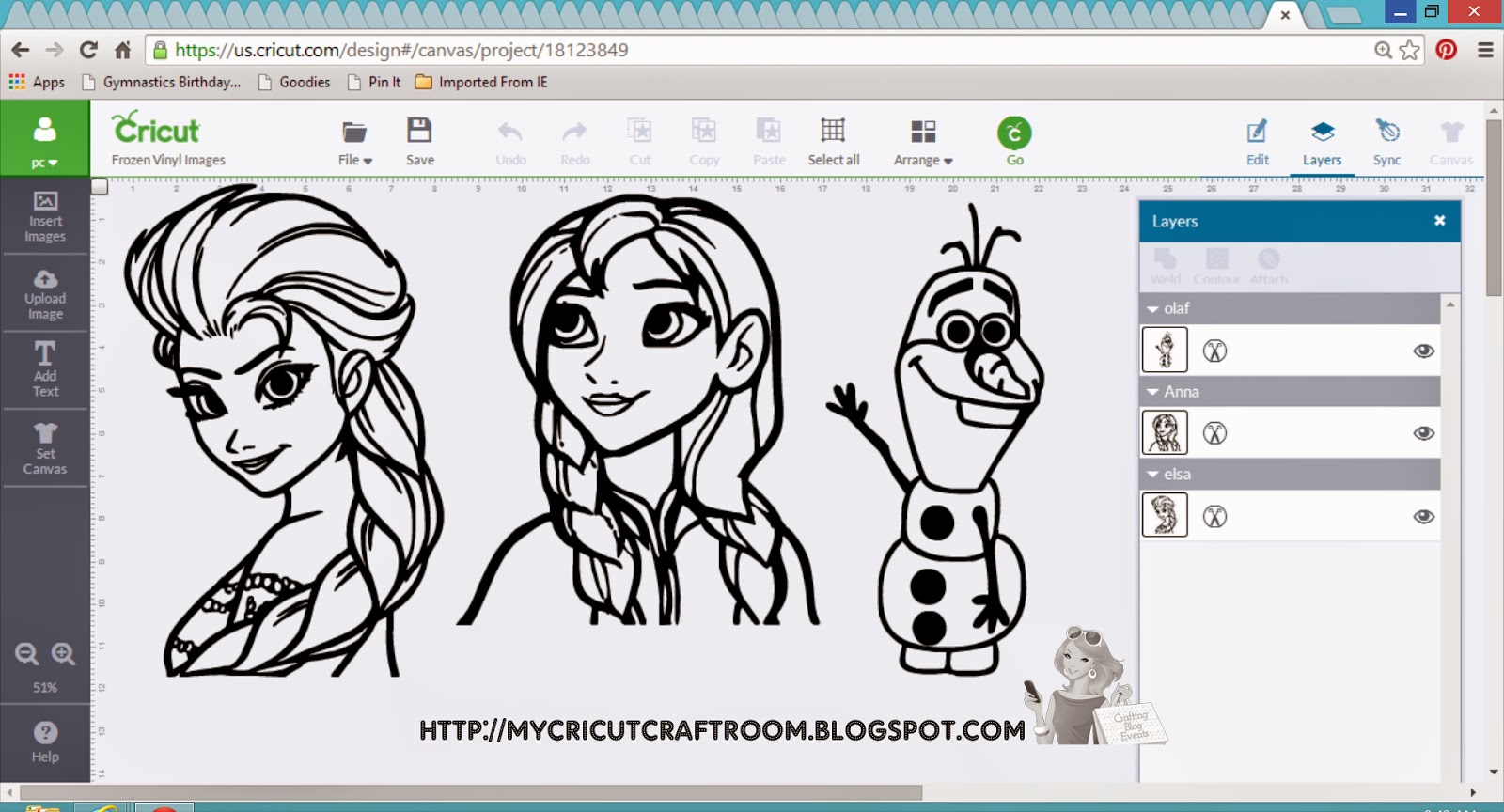Reload the browser page
The width and height of the screenshot is (1504, 812).
pos(88,50)
